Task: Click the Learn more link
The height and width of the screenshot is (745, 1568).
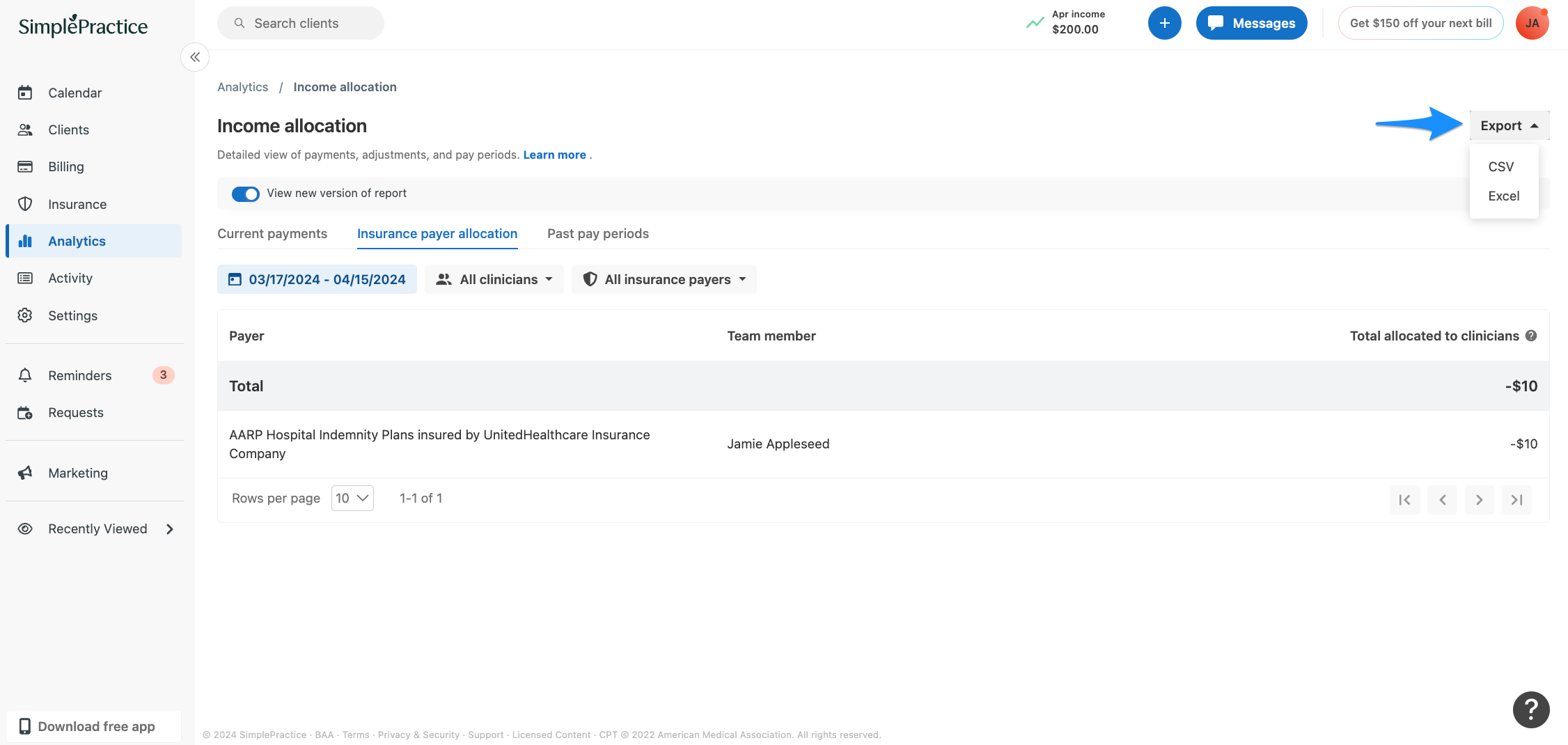Action: pos(554,155)
